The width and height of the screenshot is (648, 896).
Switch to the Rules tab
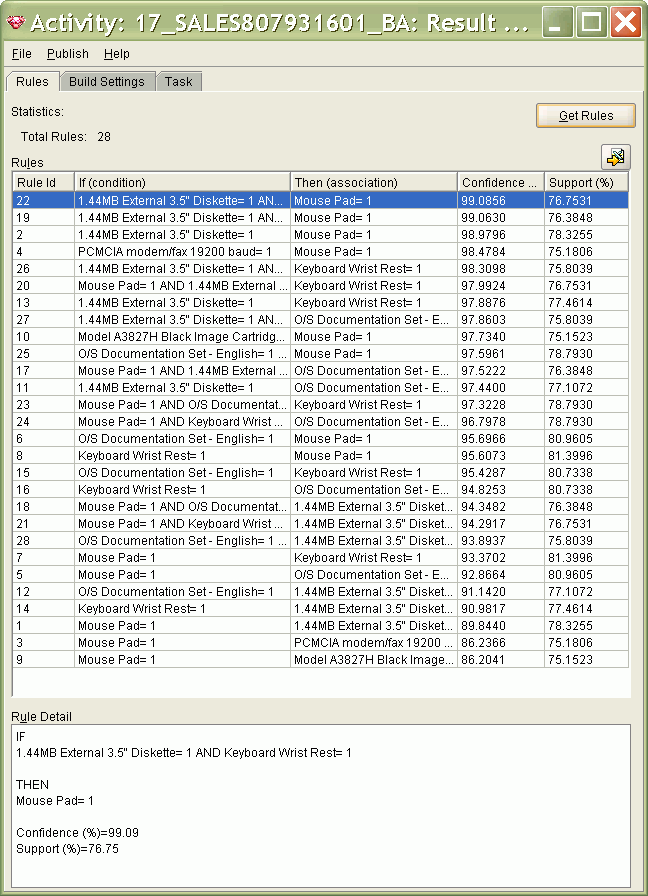32,82
